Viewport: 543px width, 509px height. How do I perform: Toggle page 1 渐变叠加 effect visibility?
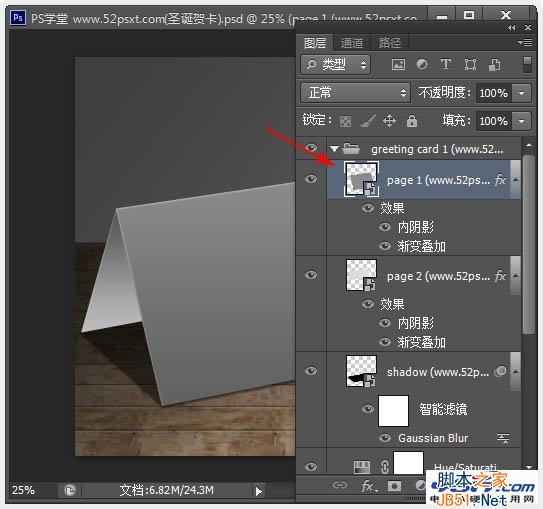[x=385, y=246]
